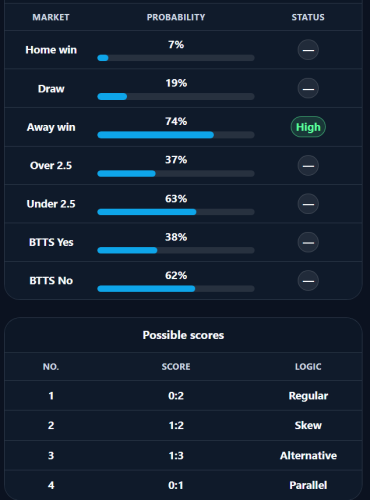Select the 0:2 Regular score row
This screenshot has width=370, height=500.
point(183,396)
